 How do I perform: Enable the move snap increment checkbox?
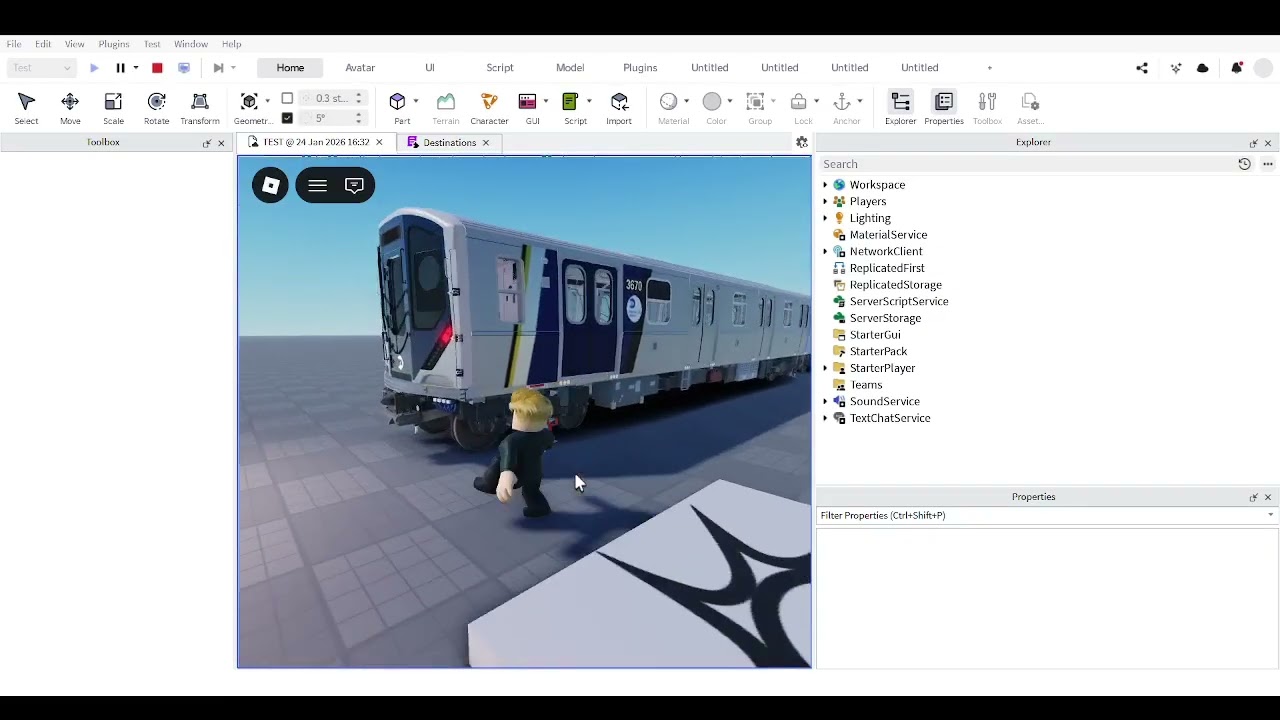coord(287,98)
